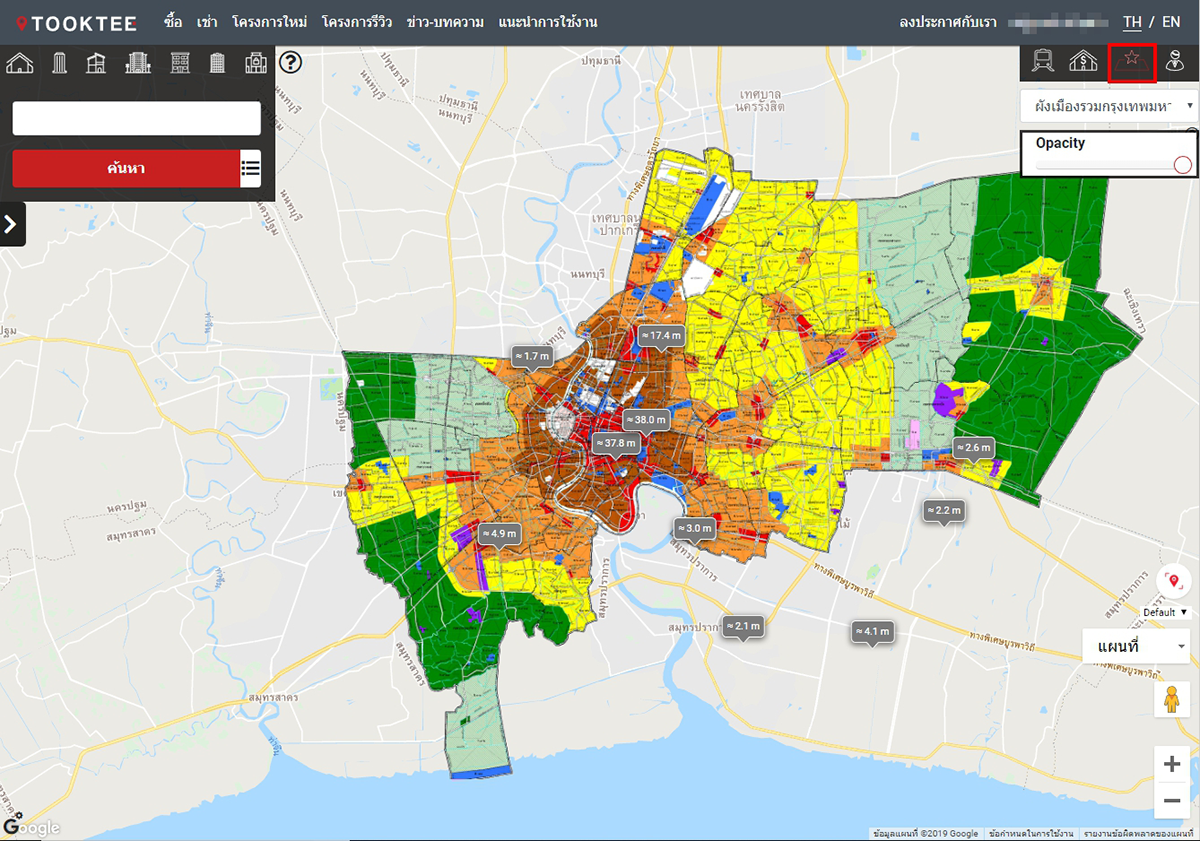Click the locate-me pin icon

click(x=1173, y=581)
